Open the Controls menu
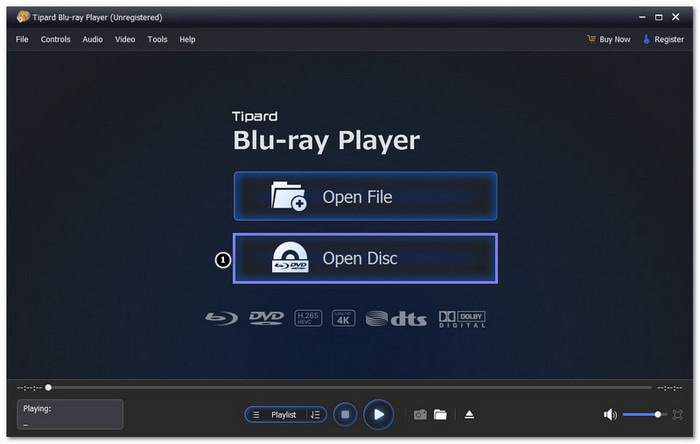 click(x=55, y=39)
